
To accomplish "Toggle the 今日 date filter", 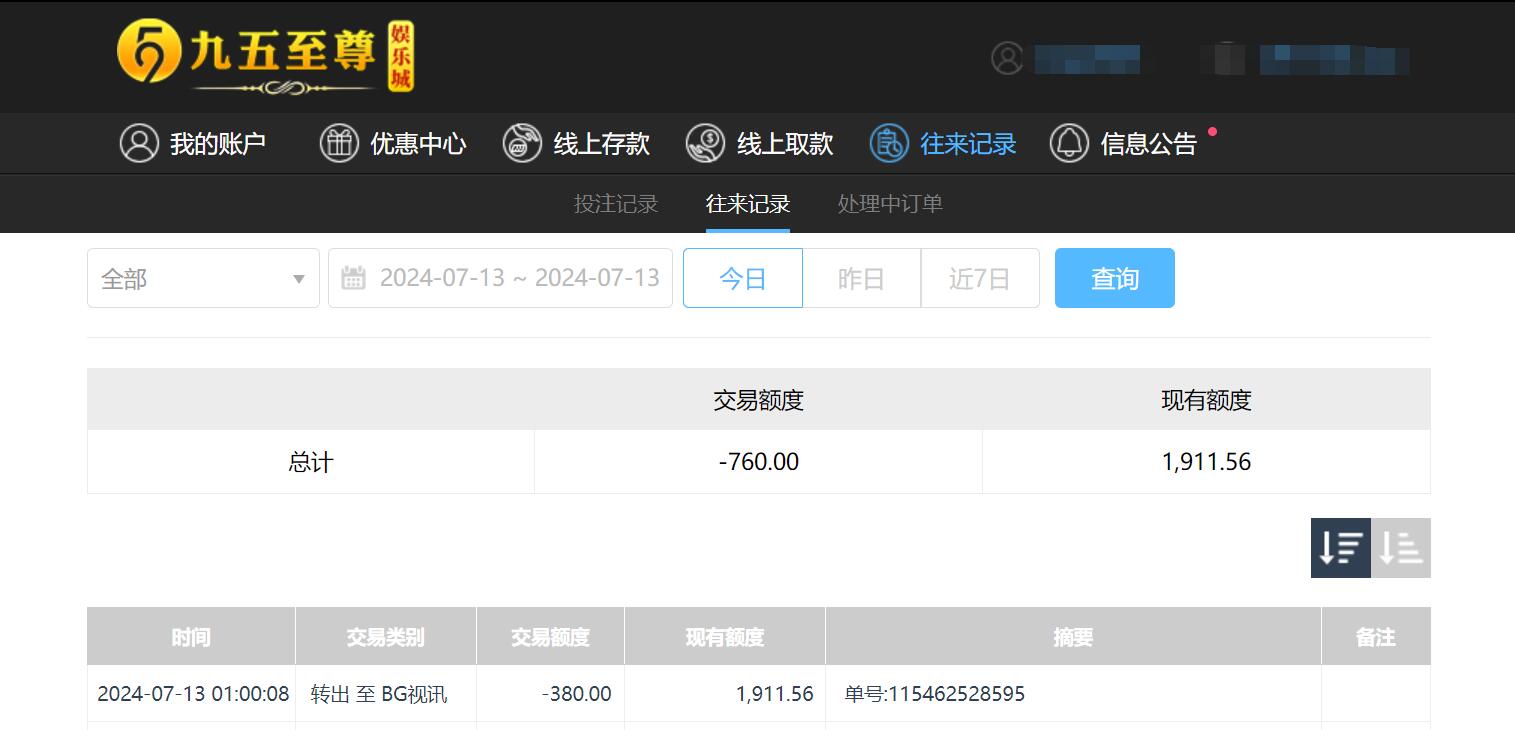I will pyautogui.click(x=742, y=278).
